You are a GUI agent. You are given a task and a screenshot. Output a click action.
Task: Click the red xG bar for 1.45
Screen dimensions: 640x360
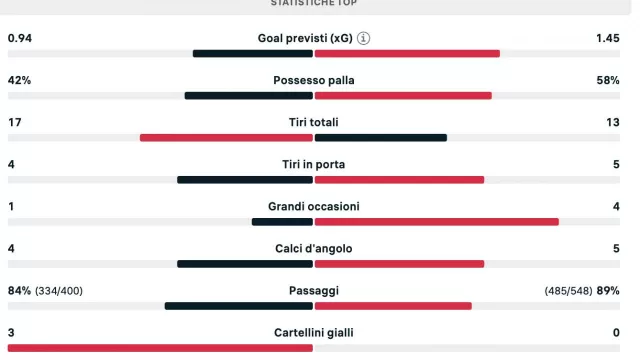407,53
